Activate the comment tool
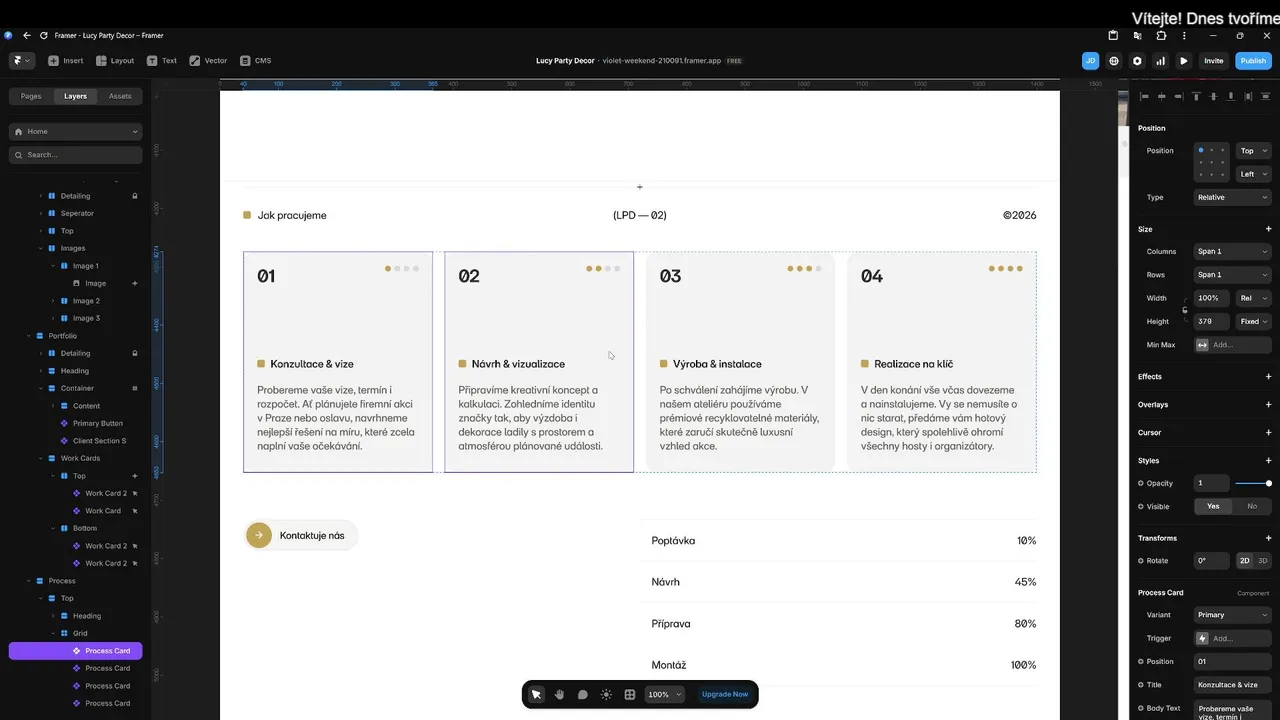 (x=583, y=694)
